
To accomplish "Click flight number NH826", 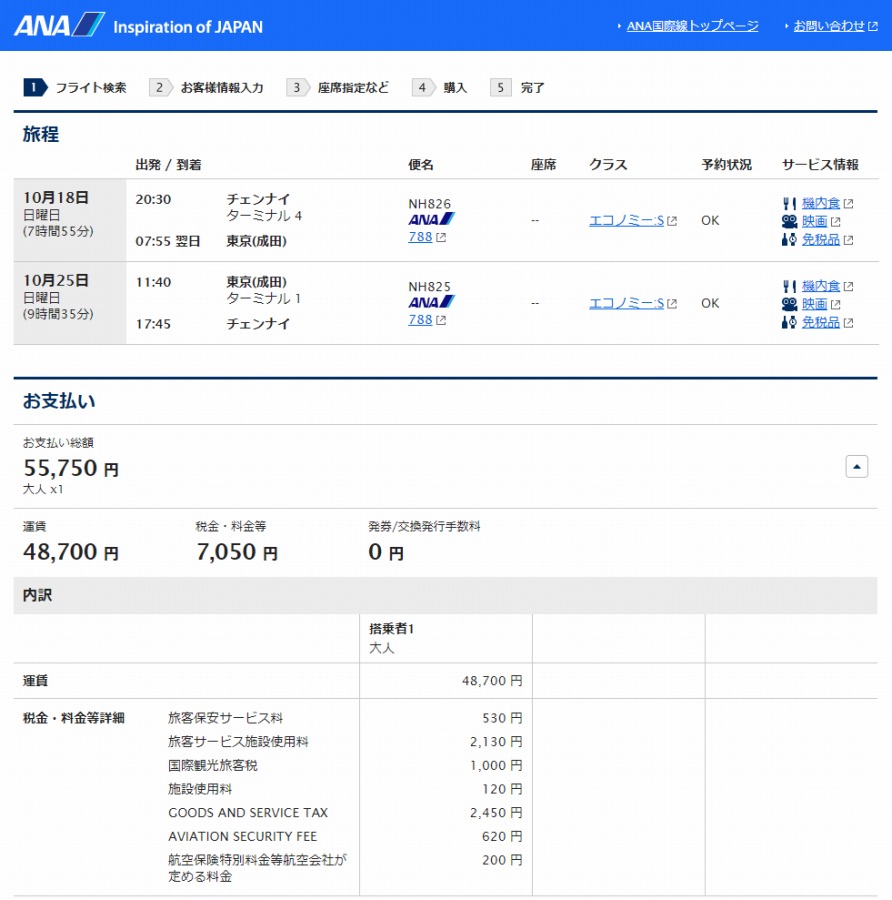I will coord(429,204).
